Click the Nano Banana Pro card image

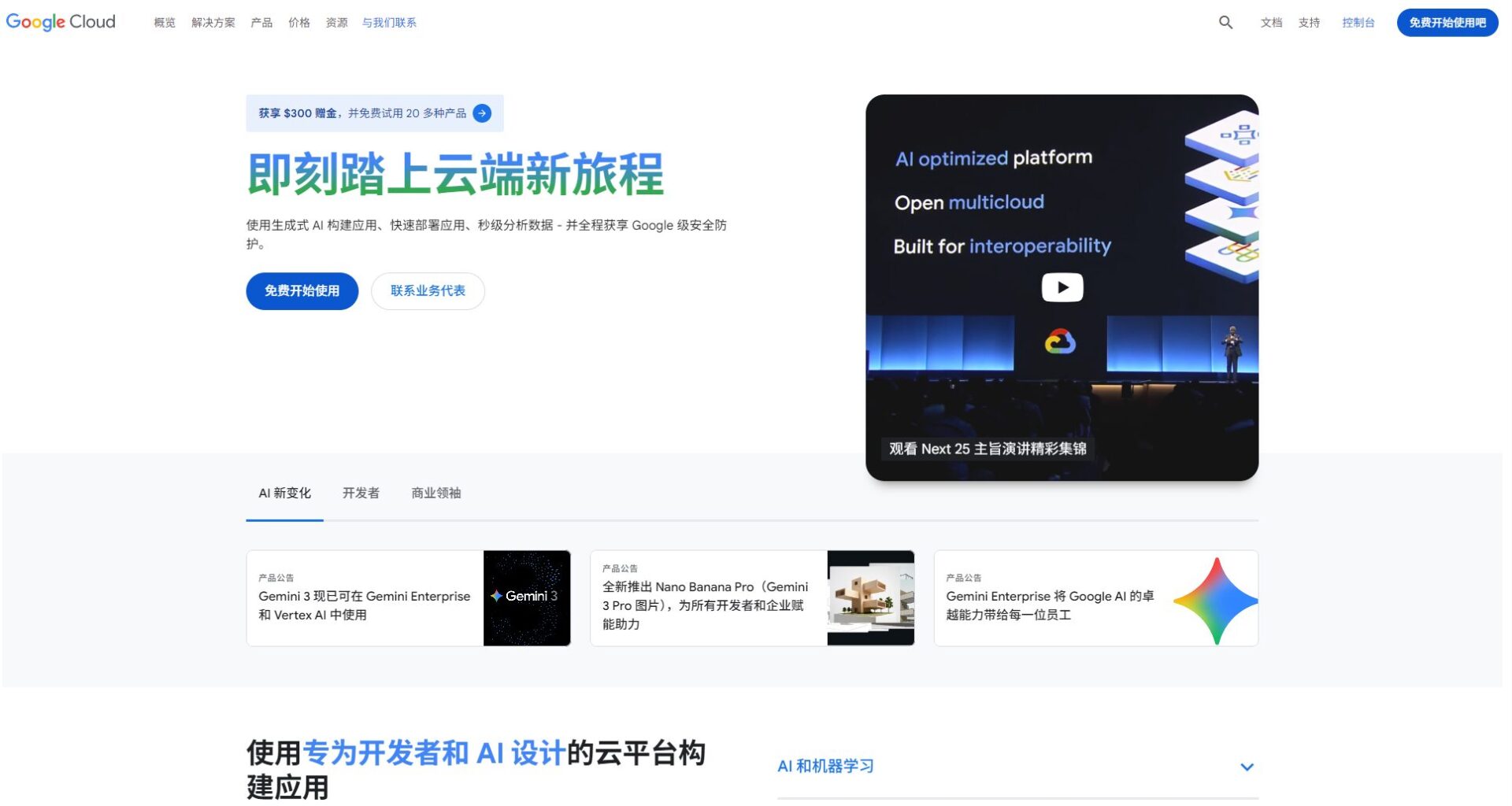point(870,597)
